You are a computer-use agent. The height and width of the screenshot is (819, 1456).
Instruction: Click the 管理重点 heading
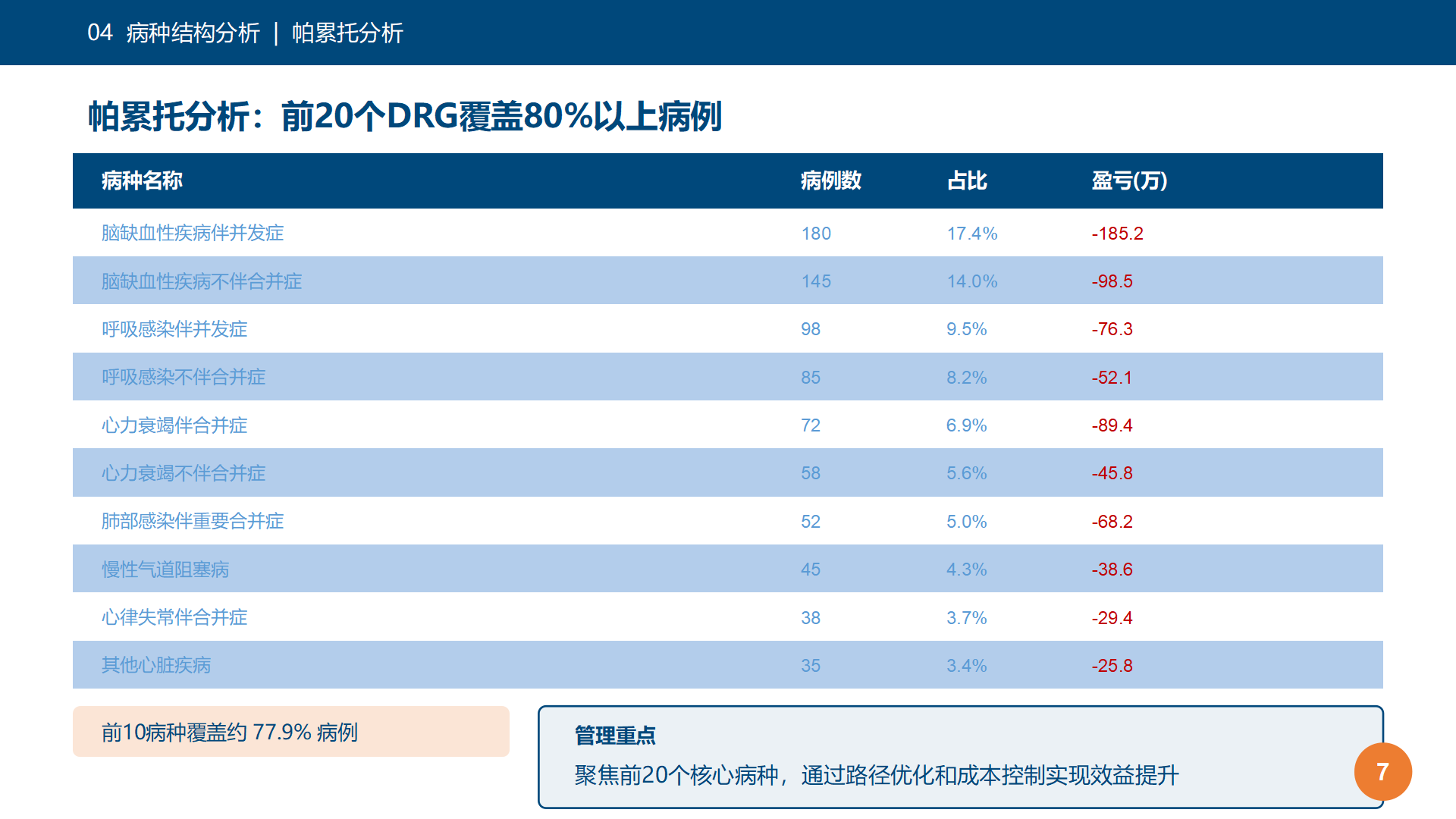pyautogui.click(x=615, y=736)
